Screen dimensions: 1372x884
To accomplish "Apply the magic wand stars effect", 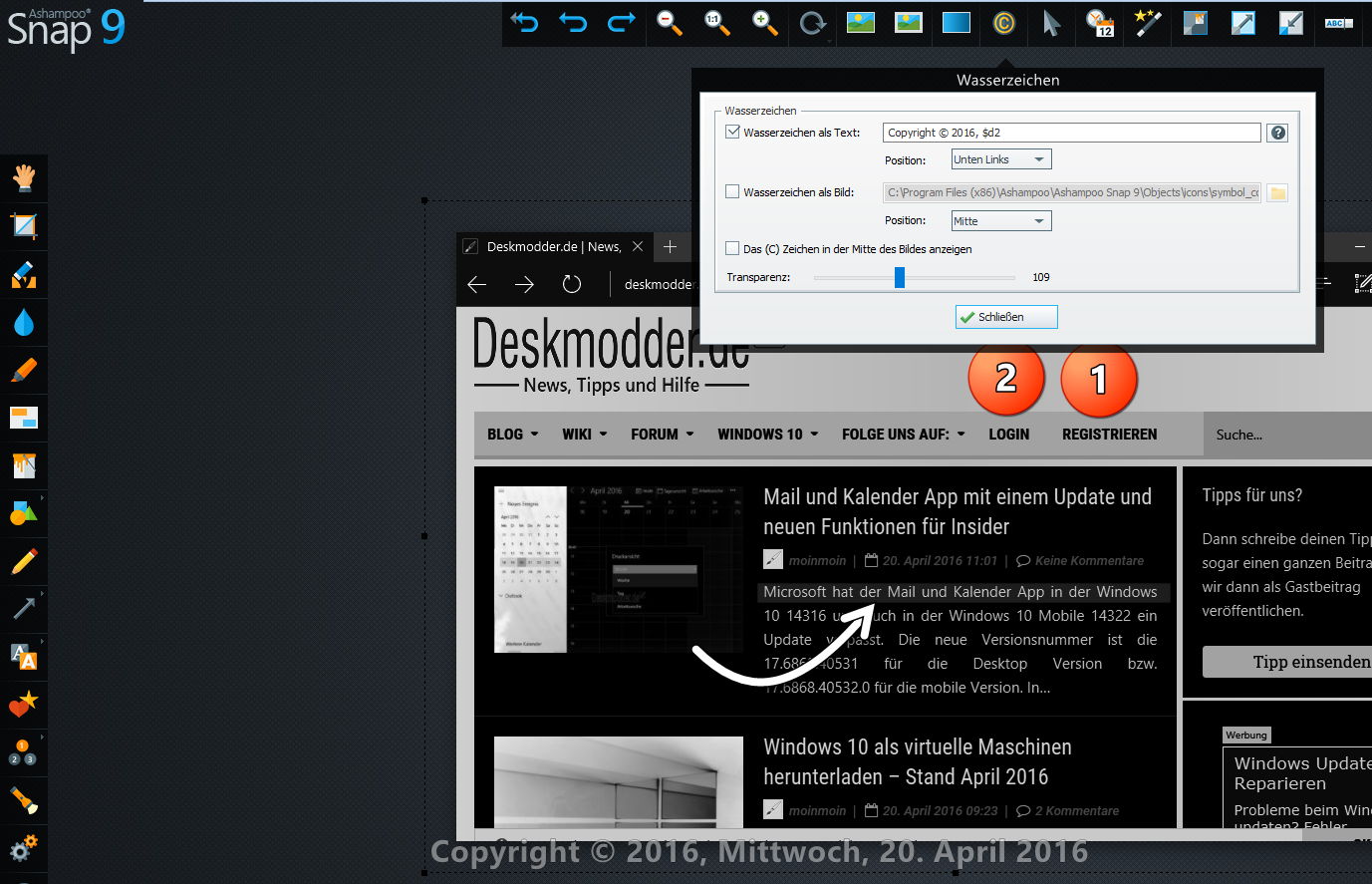I will [1148, 22].
